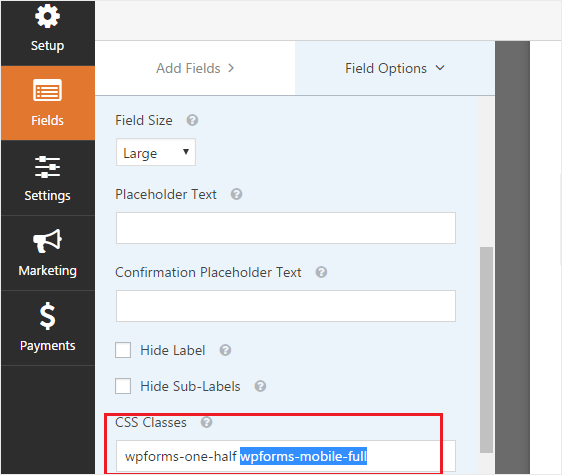Enable the Hide Label checkbox
The height and width of the screenshot is (475, 562).
(123, 350)
